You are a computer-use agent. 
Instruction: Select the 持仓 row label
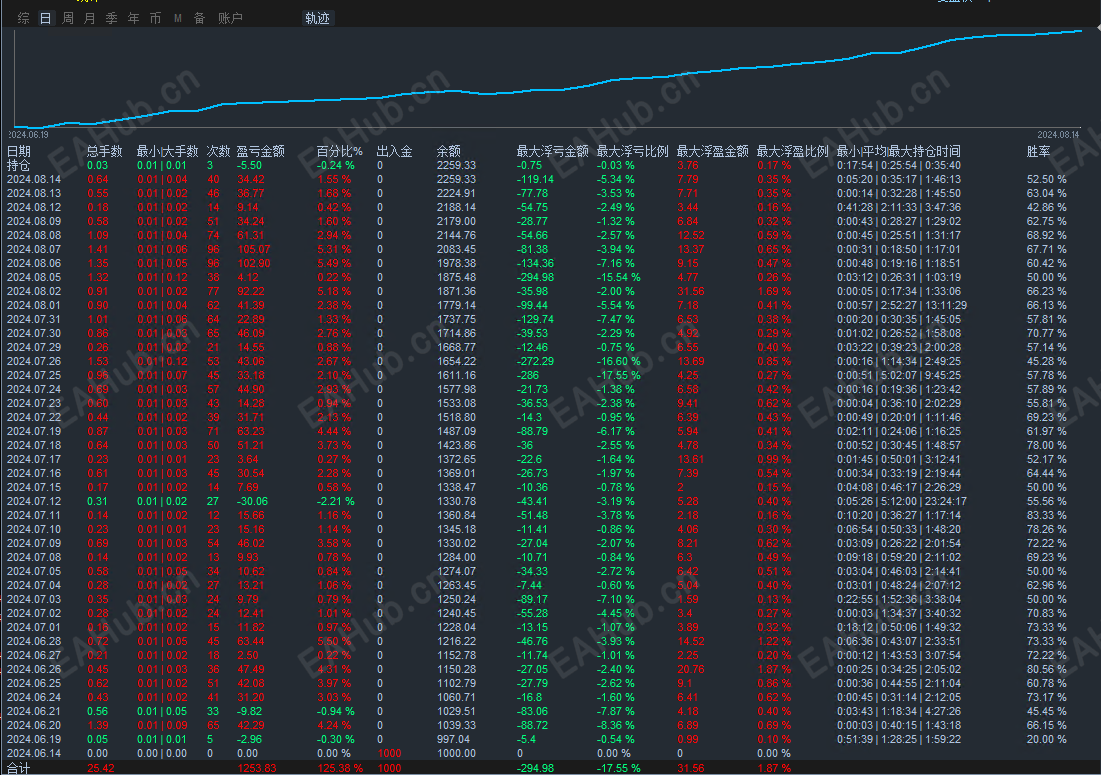19,165
